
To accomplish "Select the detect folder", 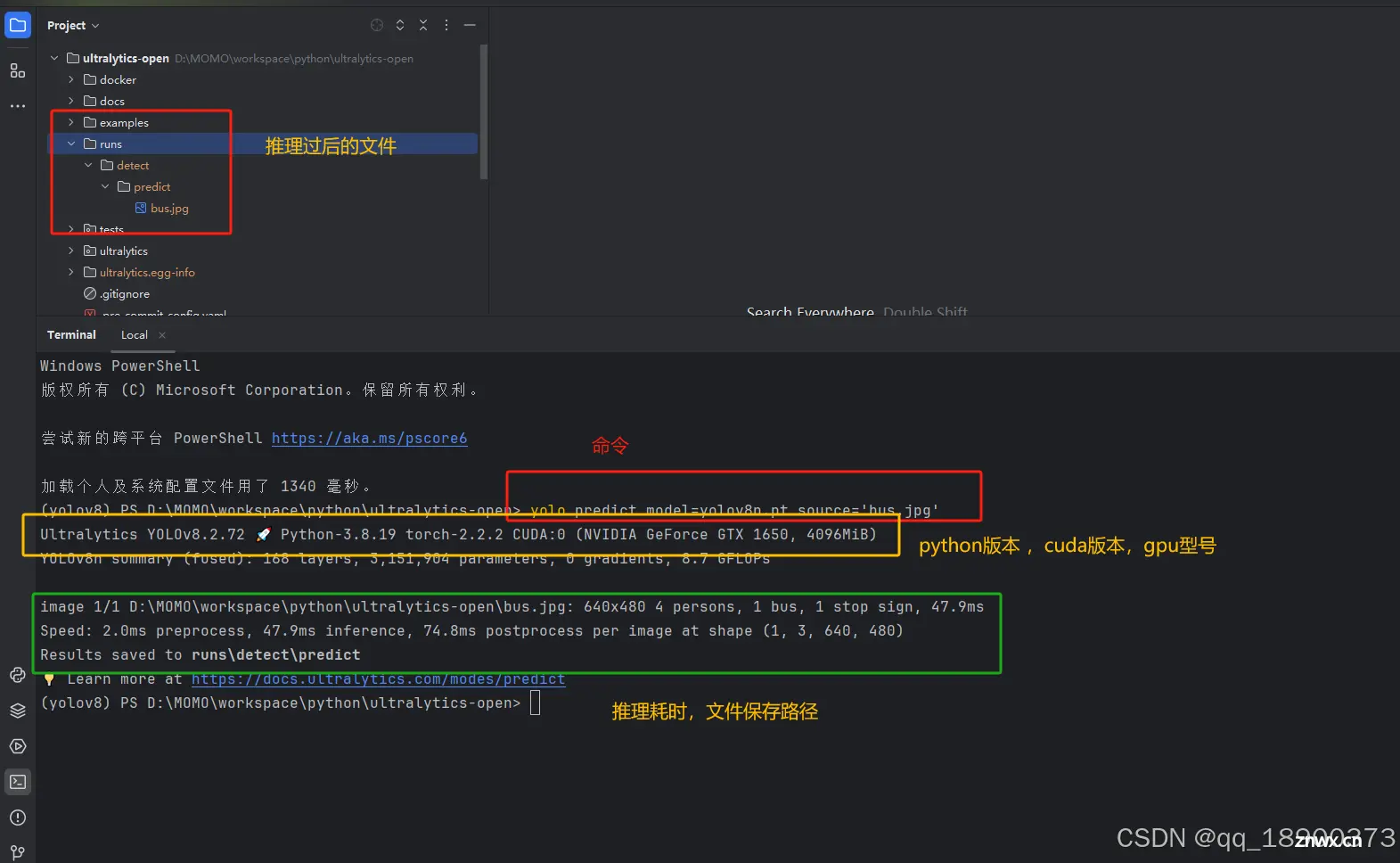I will tap(133, 165).
